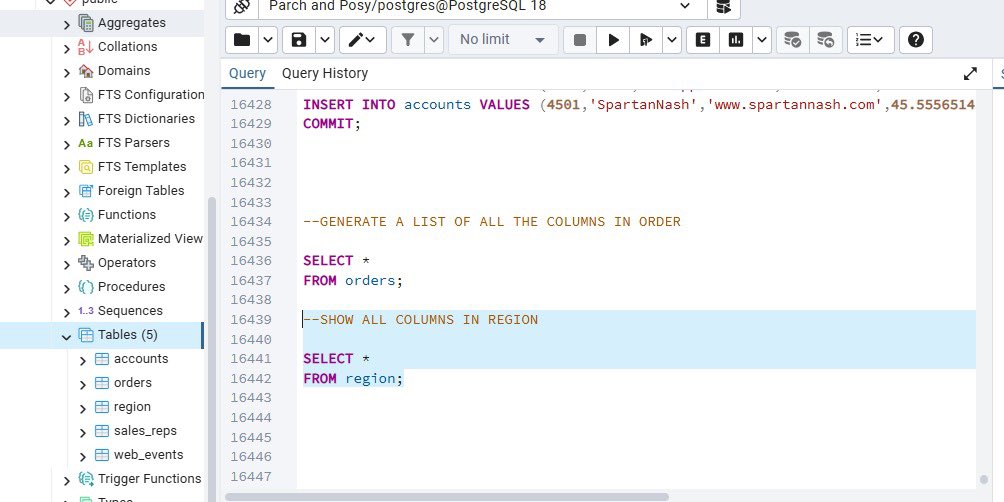Click the Open File folder icon
1004x502 pixels.
click(x=242, y=40)
